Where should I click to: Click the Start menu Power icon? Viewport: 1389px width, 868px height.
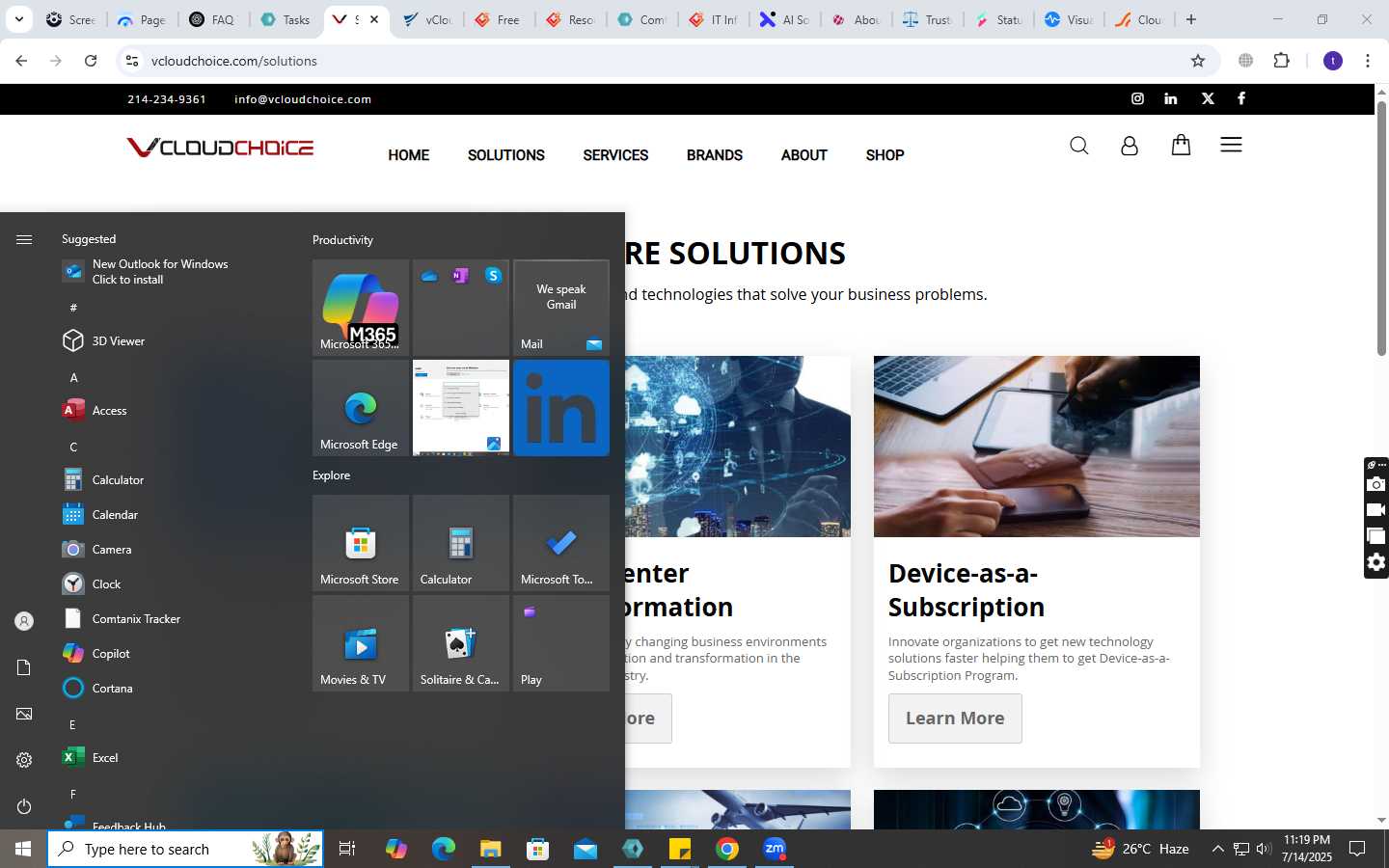point(24,806)
